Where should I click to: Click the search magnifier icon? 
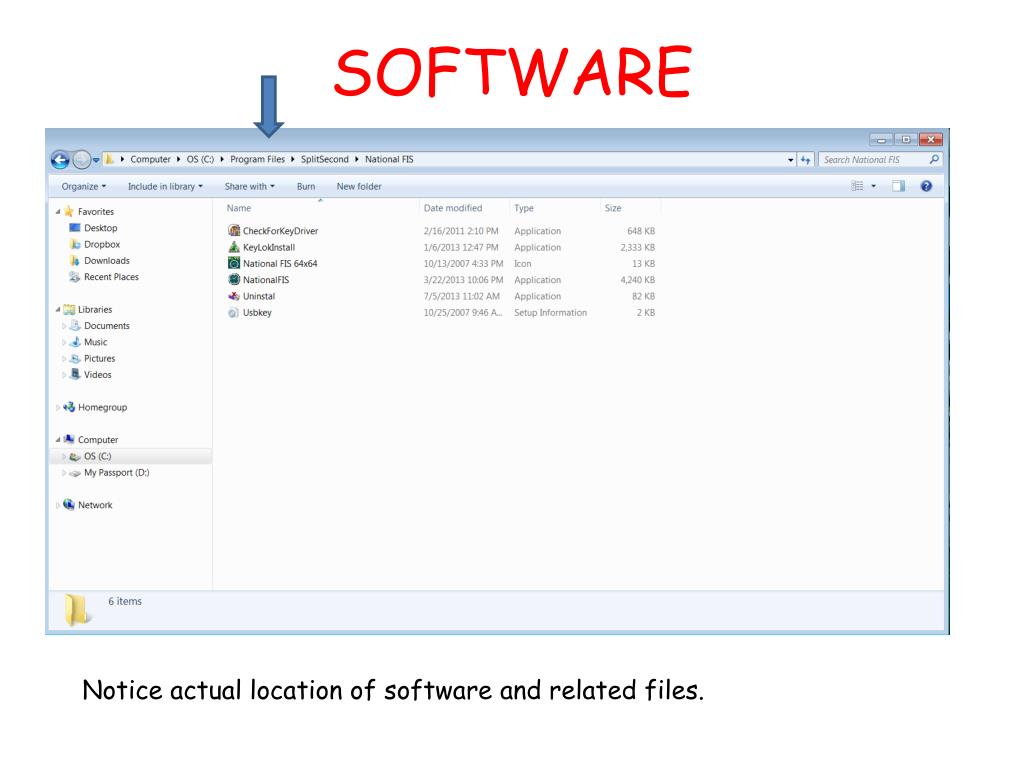935,159
